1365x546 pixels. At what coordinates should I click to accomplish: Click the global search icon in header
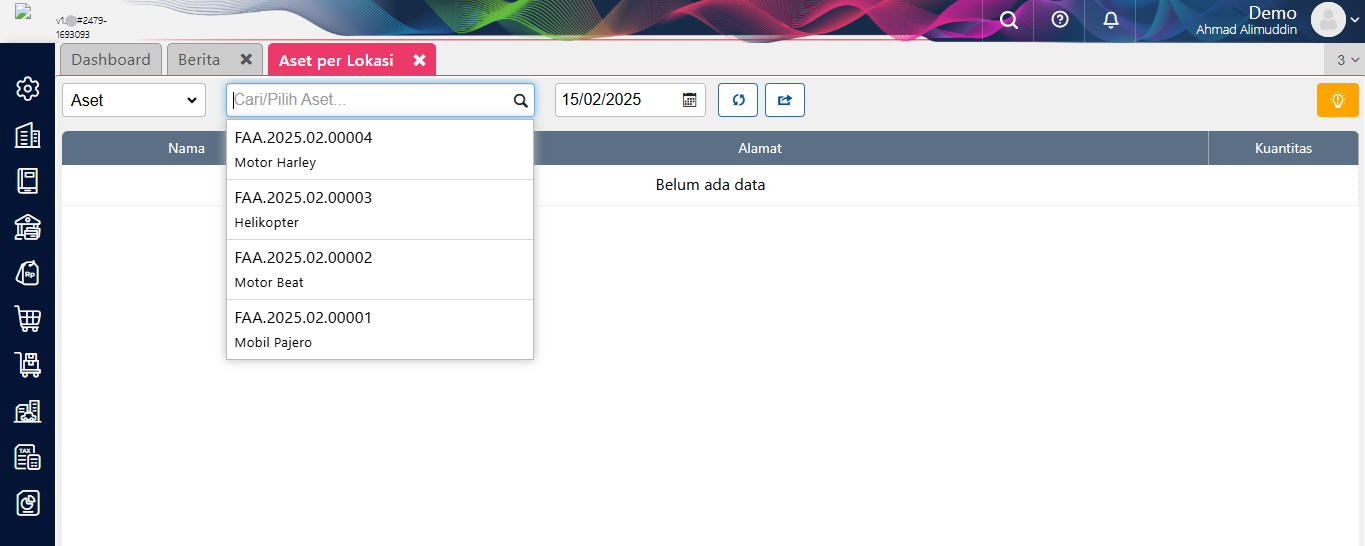pyautogui.click(x=1009, y=20)
